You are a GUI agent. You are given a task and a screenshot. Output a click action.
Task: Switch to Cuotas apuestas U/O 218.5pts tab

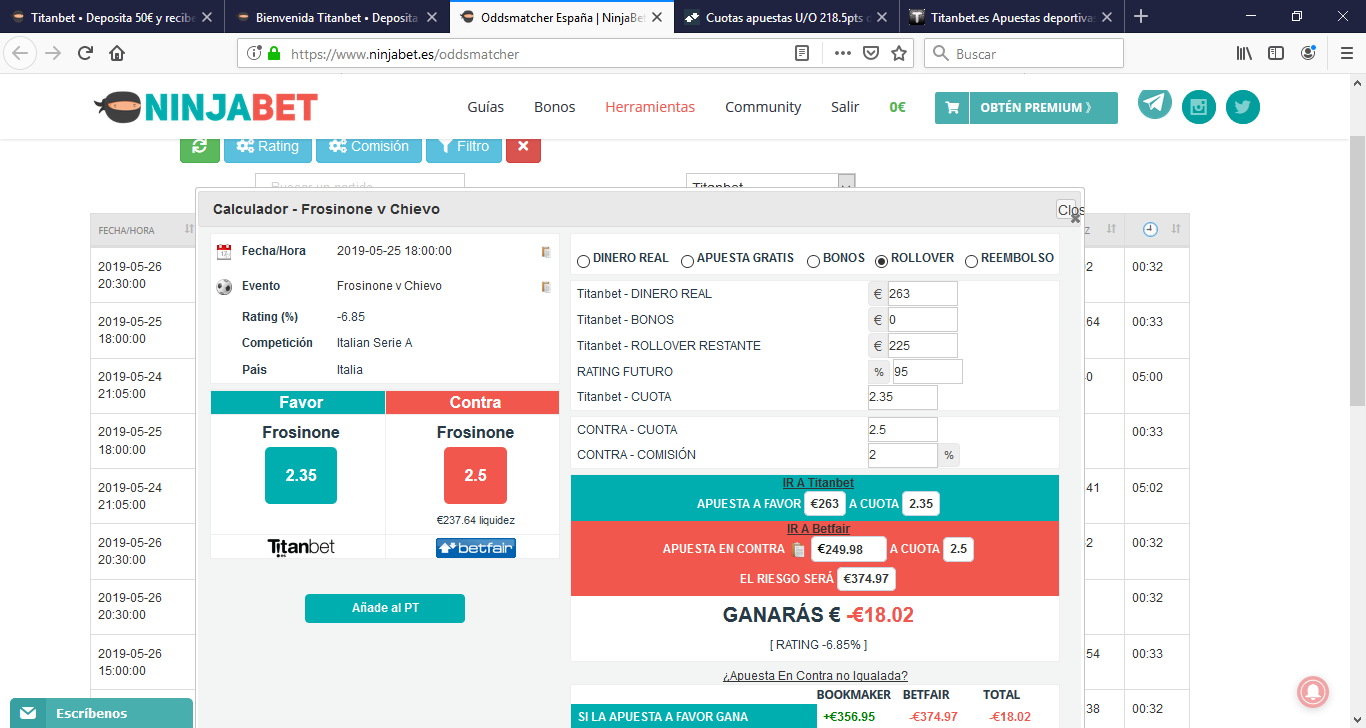pyautogui.click(x=787, y=17)
